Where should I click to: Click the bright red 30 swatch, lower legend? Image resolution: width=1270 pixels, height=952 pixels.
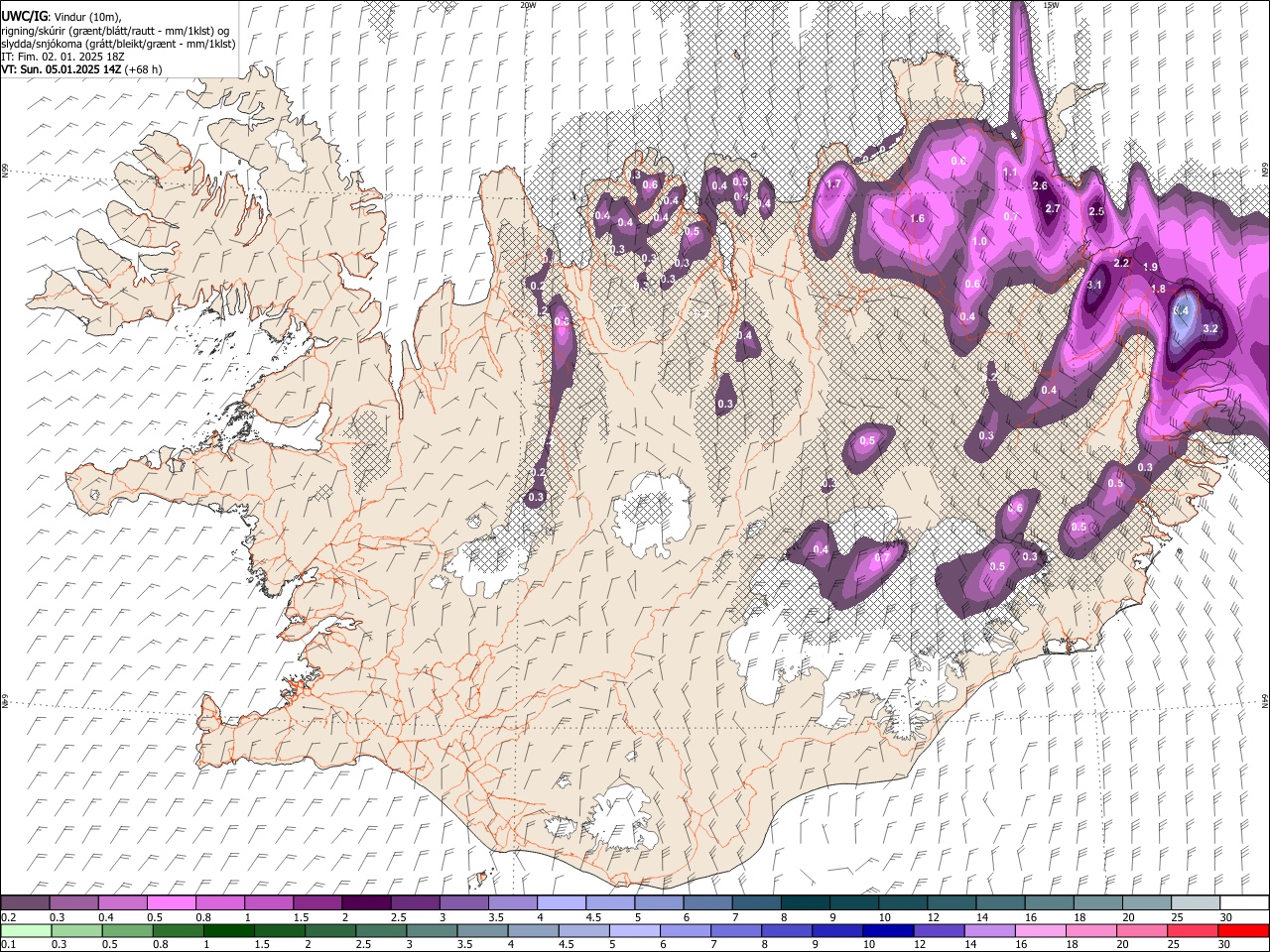pyautogui.click(x=1243, y=931)
